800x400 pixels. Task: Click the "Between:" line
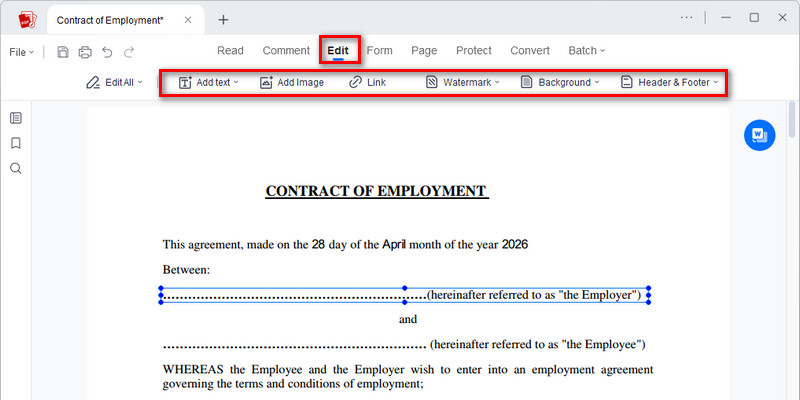186,270
